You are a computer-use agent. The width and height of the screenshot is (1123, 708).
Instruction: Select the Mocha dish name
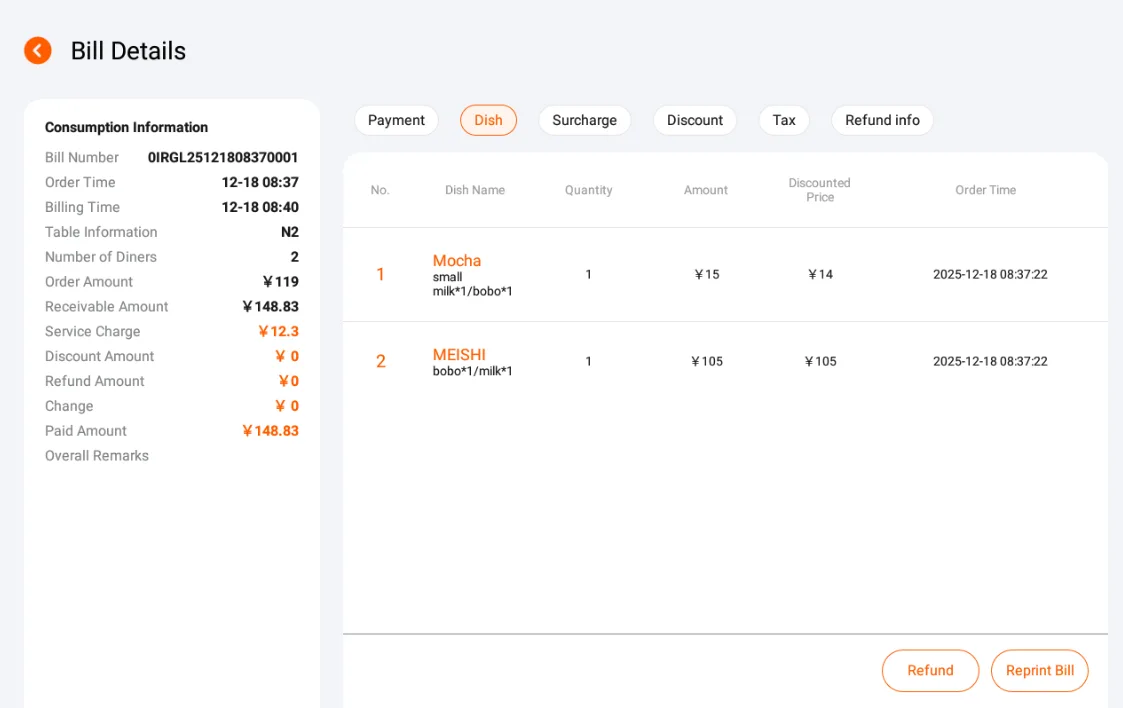457,261
